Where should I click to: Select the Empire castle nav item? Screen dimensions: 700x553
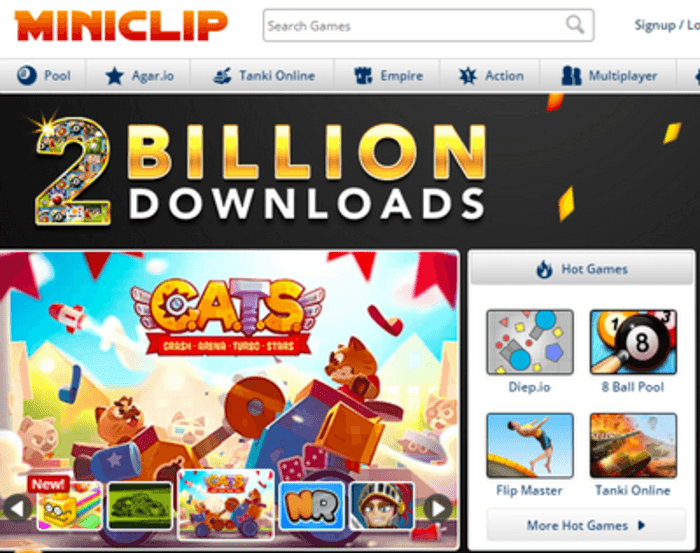(x=388, y=76)
